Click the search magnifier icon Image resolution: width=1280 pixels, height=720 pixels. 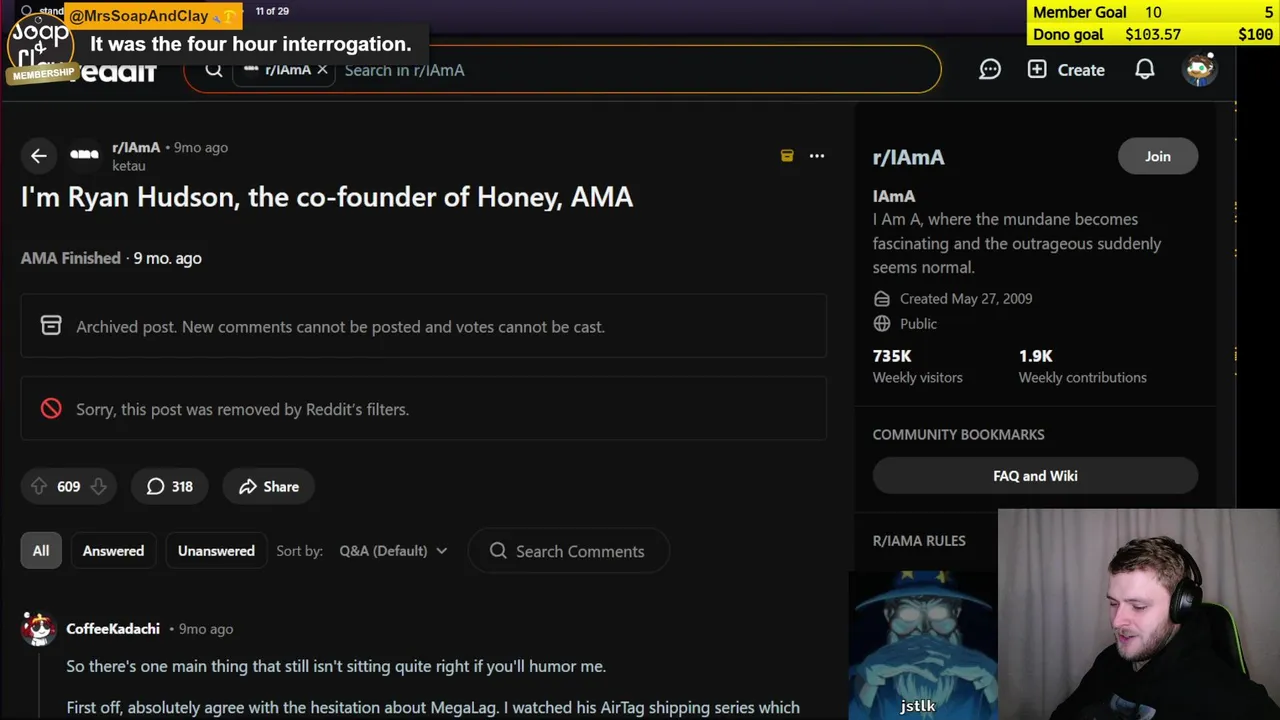pyautogui.click(x=214, y=70)
